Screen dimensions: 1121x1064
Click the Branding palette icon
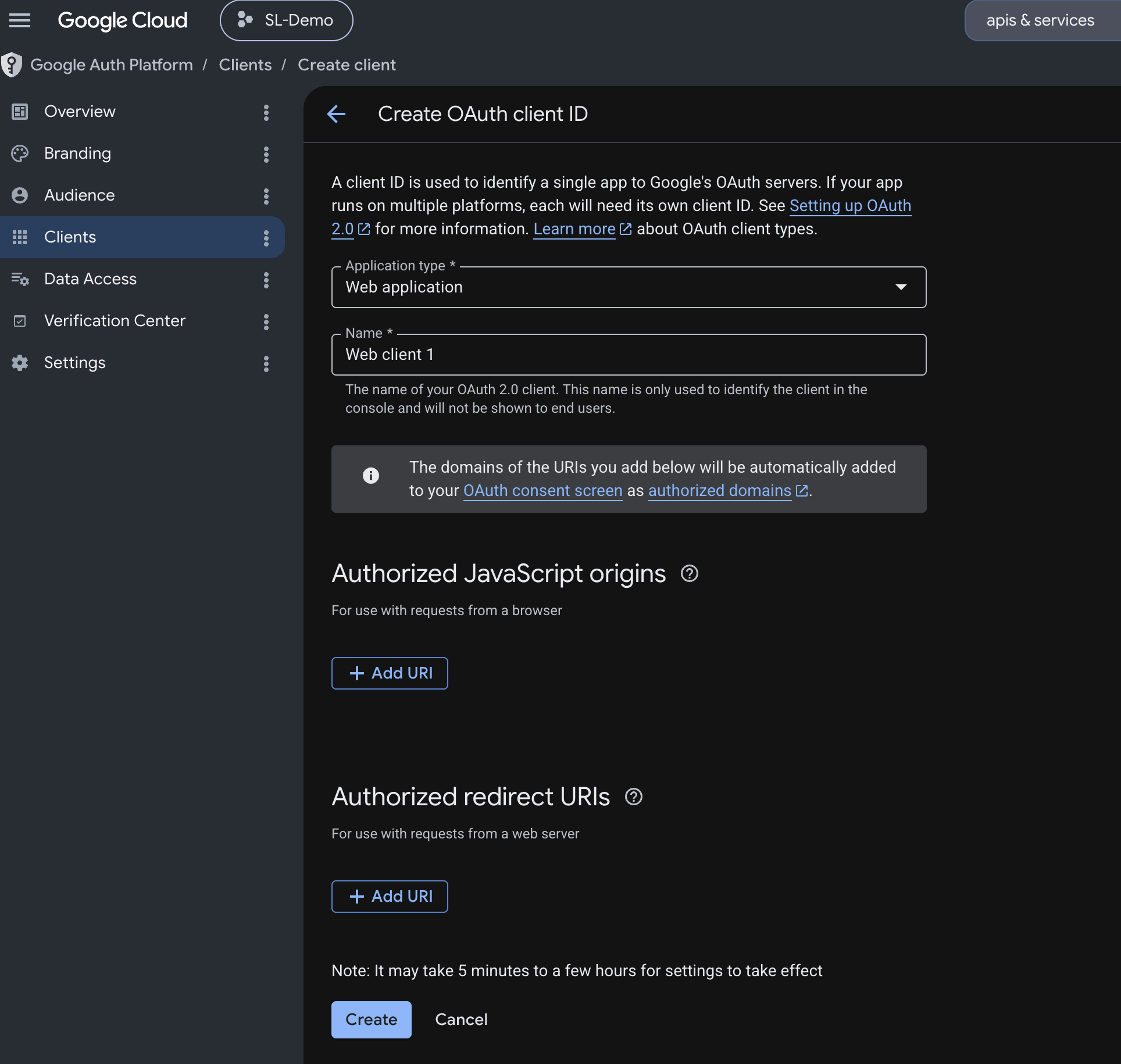20,153
